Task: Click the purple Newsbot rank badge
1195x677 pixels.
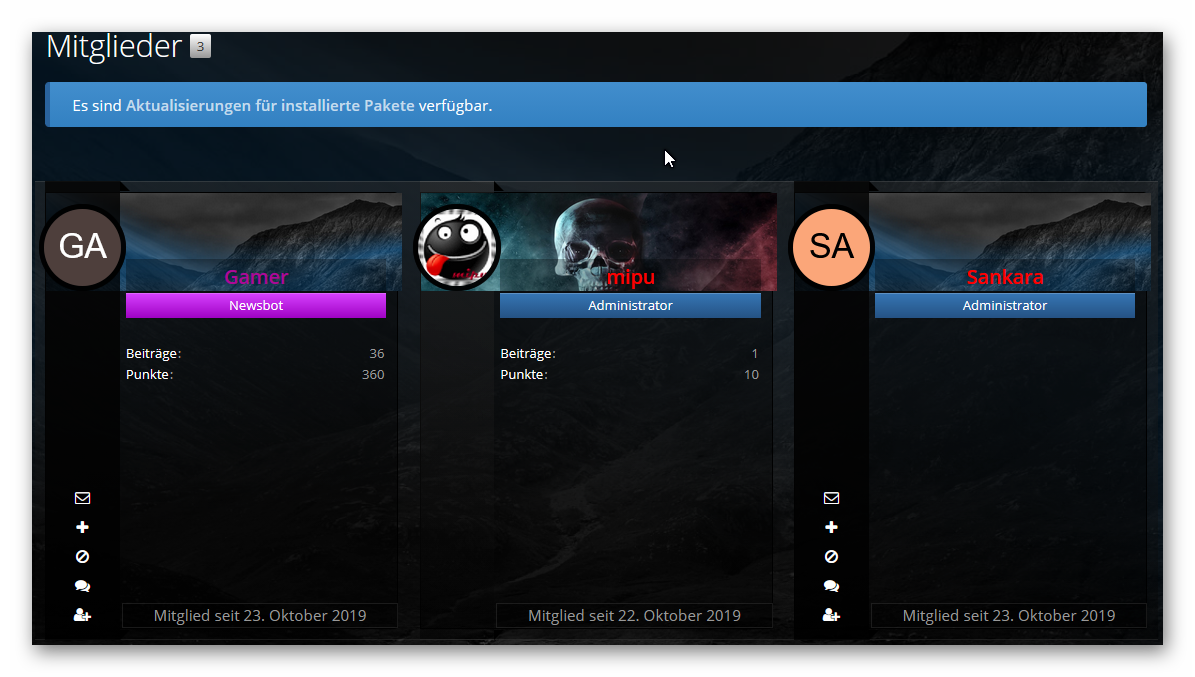Action: [256, 306]
